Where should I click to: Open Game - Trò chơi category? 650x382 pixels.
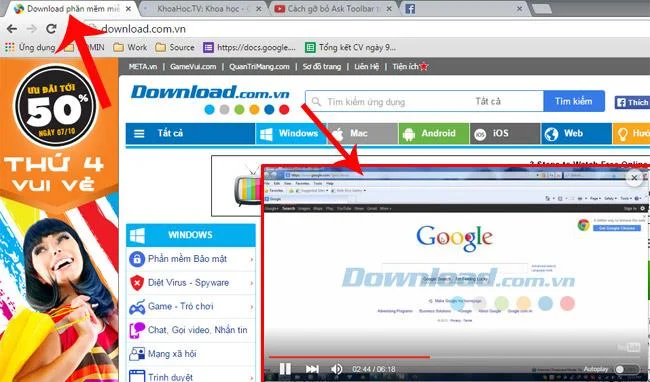(191, 307)
